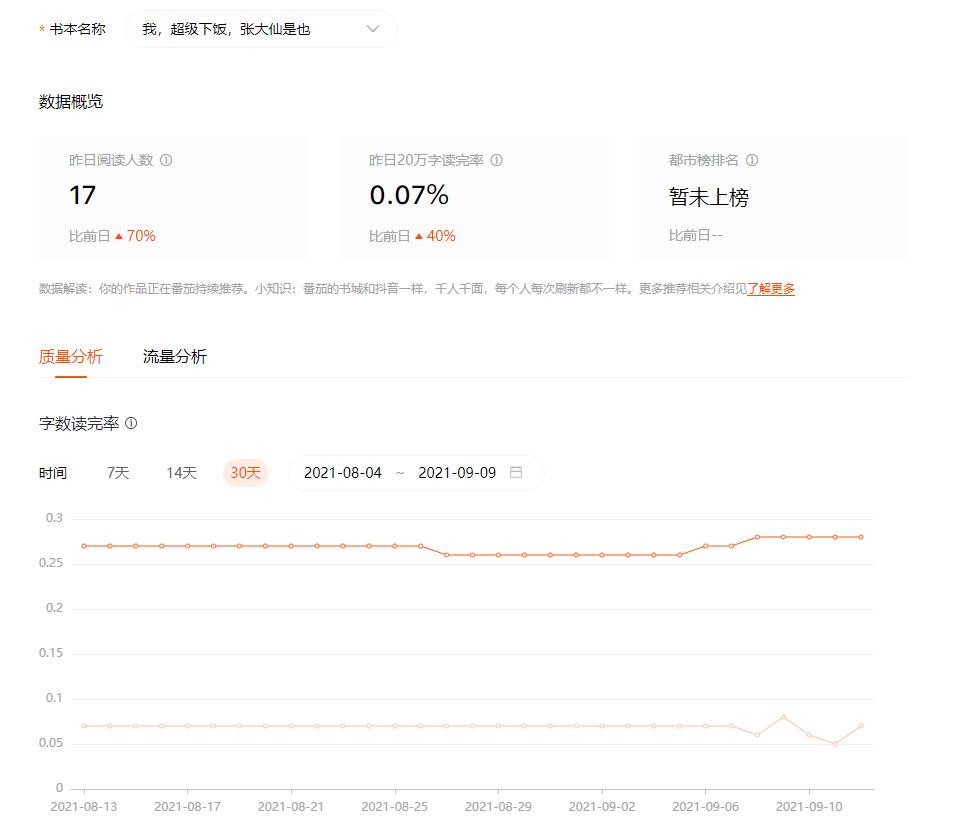
Task: Click the info icon beside 昨日20万字读完率
Action: (x=497, y=159)
